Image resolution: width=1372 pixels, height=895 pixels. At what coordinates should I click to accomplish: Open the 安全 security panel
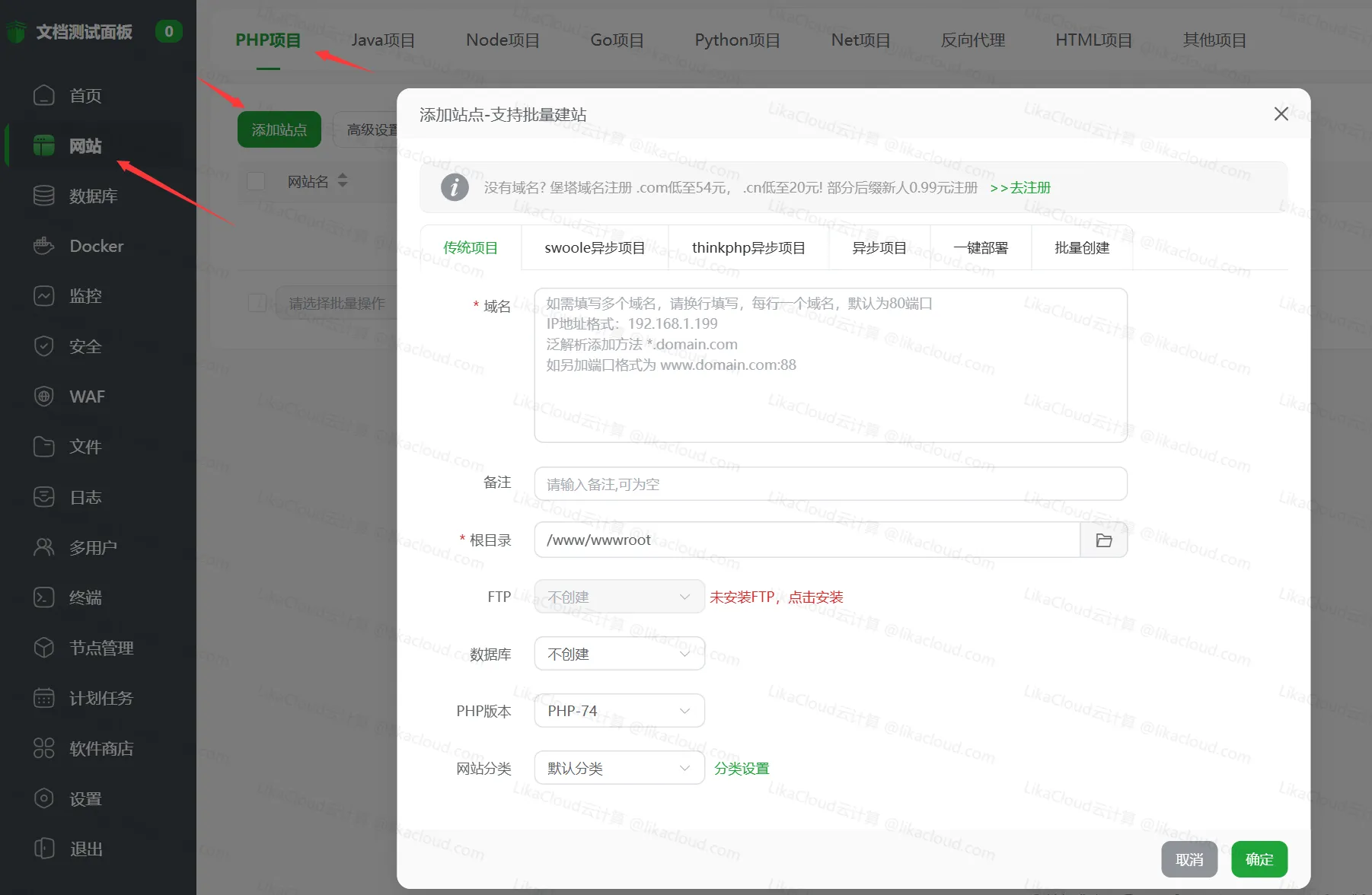pyautogui.click(x=85, y=346)
